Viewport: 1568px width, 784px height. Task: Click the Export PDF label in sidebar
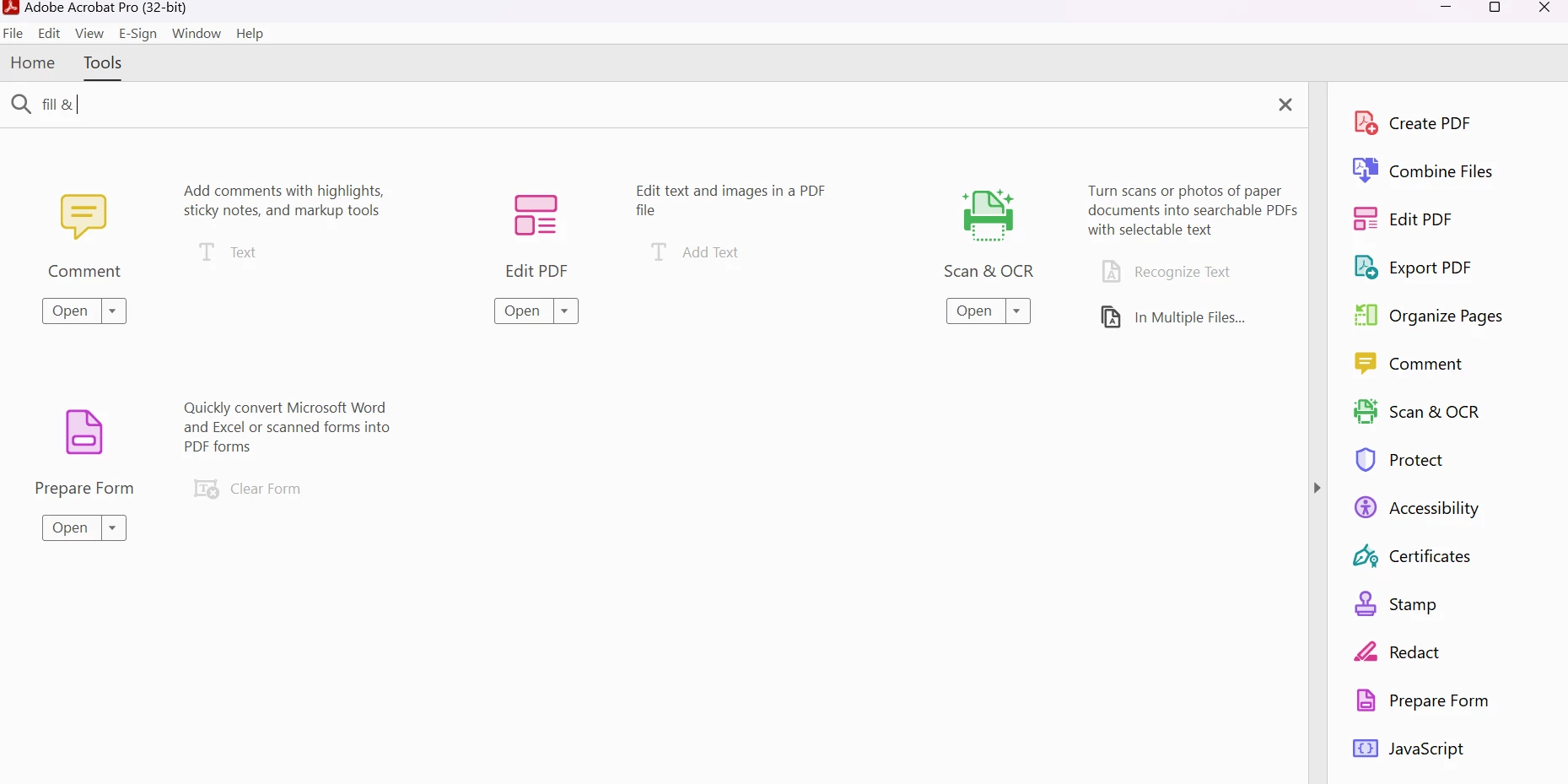pyautogui.click(x=1430, y=268)
